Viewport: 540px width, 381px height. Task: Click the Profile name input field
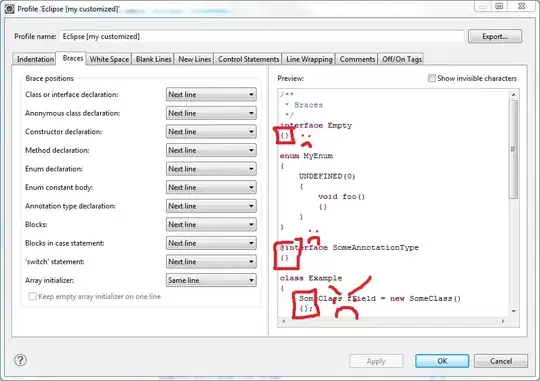[262, 37]
